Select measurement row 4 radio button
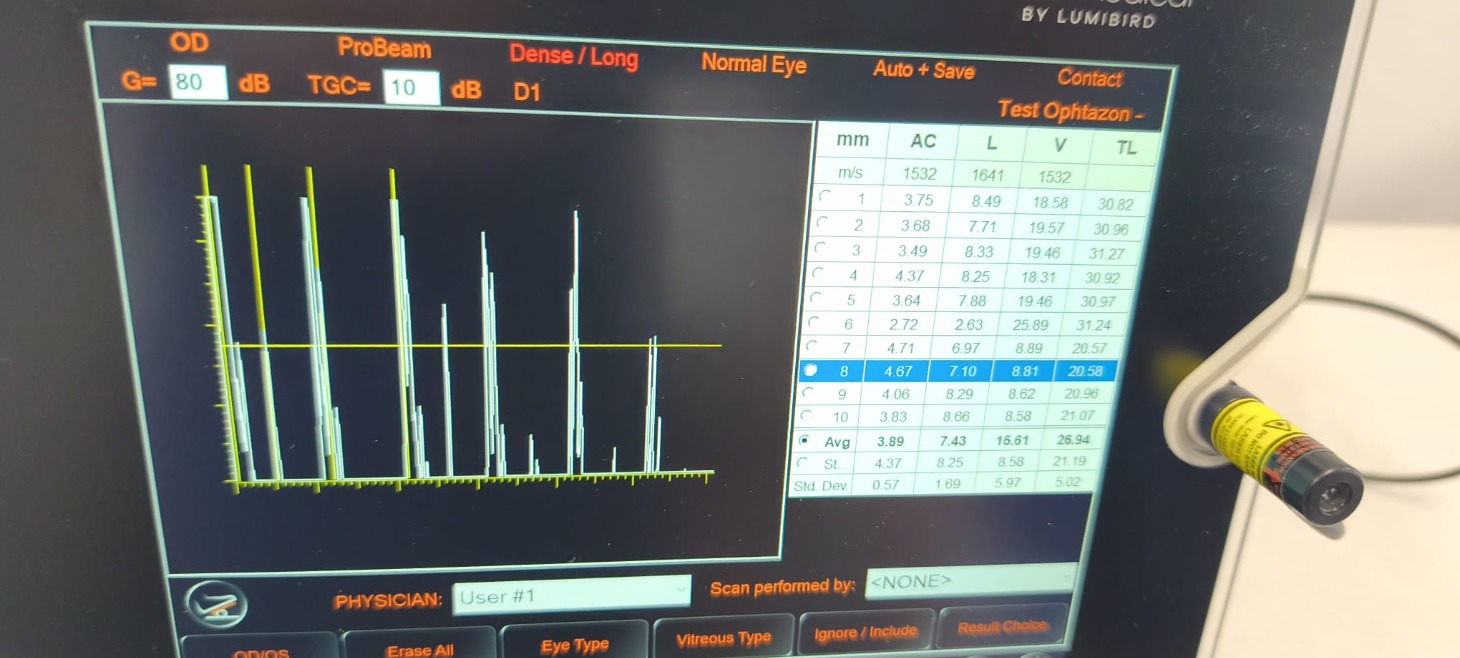This screenshot has width=1460, height=658. (x=817, y=272)
